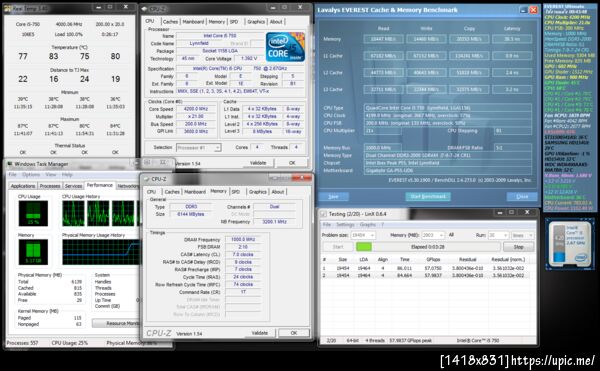Click the Memory usage meter in Task Manager
The image size is (600, 371).
click(x=33, y=252)
